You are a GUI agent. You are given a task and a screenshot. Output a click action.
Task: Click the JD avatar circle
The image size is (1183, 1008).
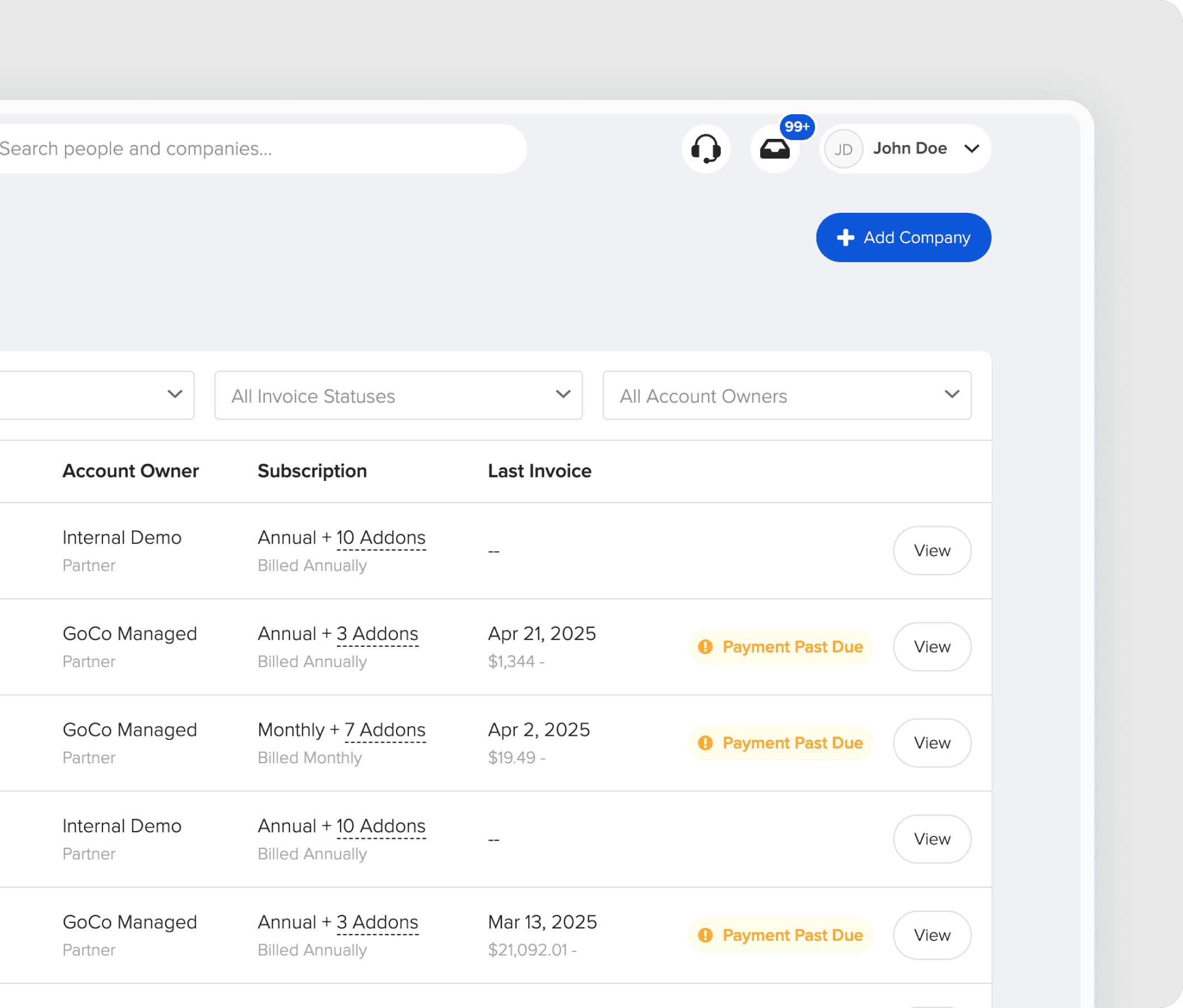[844, 150]
